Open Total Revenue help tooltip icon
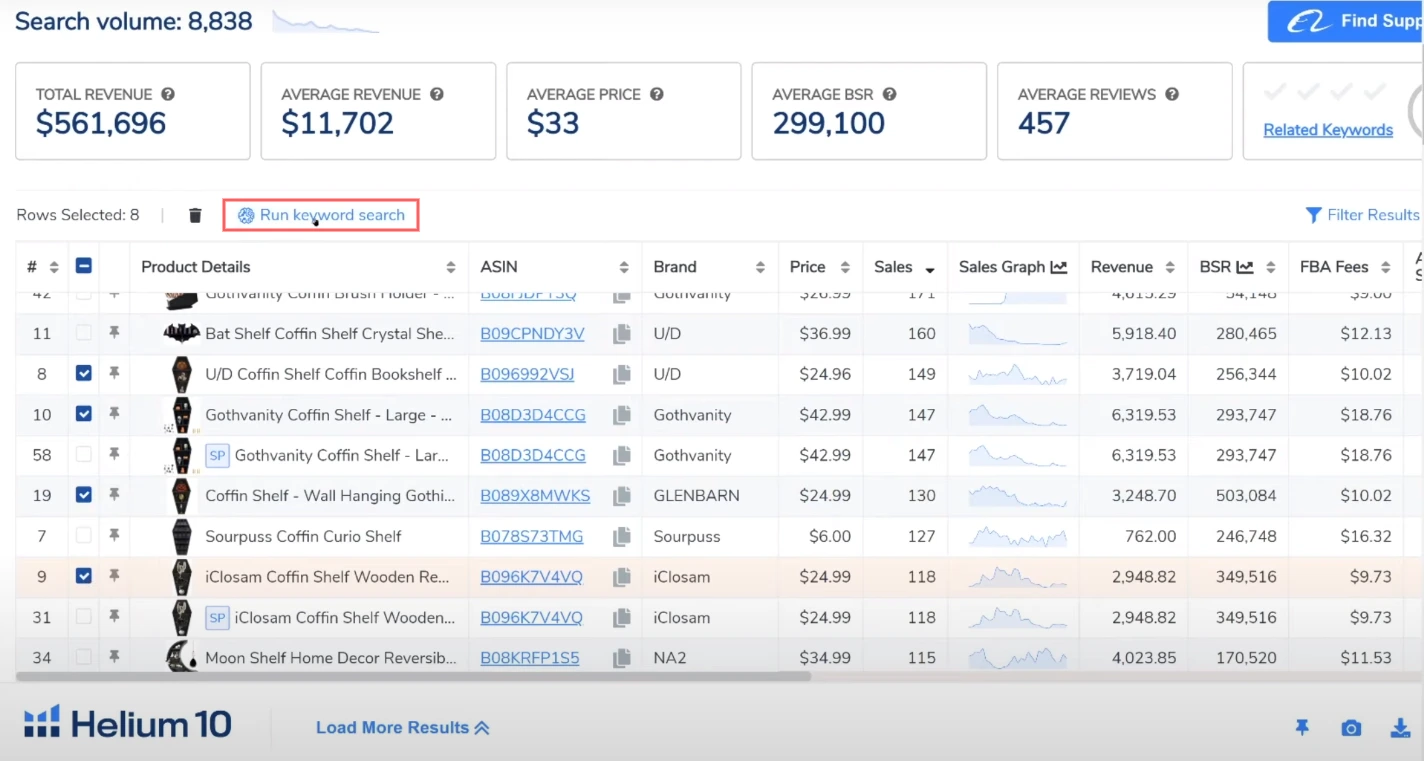 click(x=168, y=94)
